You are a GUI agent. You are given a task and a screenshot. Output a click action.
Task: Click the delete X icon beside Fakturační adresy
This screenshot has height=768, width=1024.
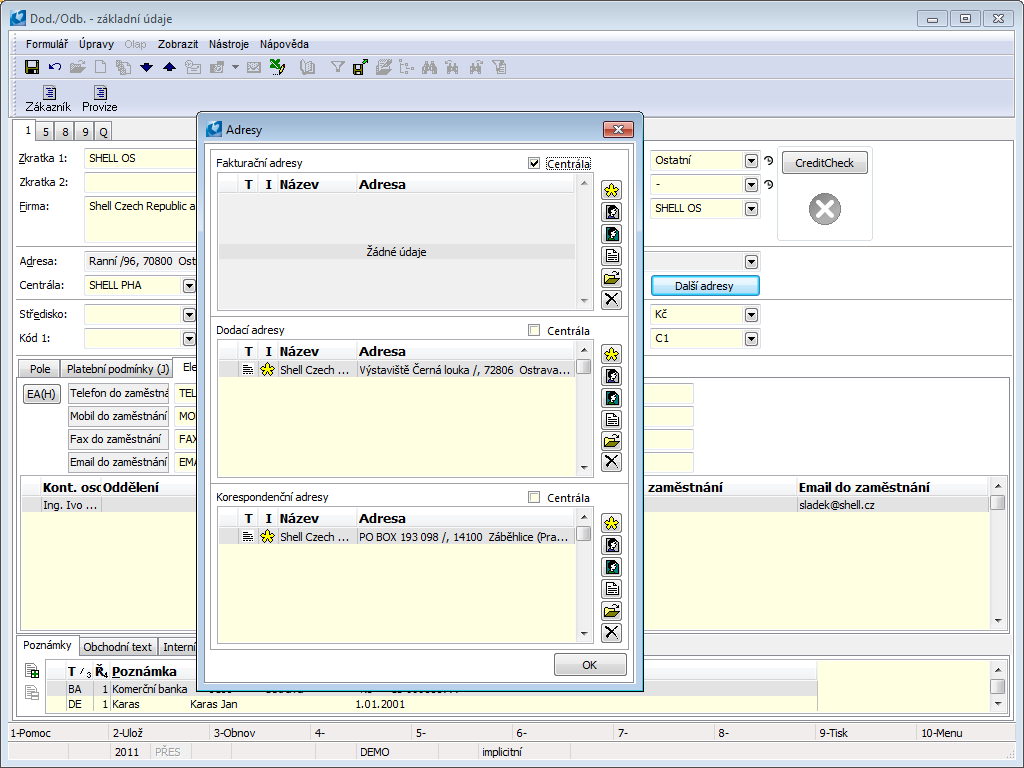[x=612, y=300]
